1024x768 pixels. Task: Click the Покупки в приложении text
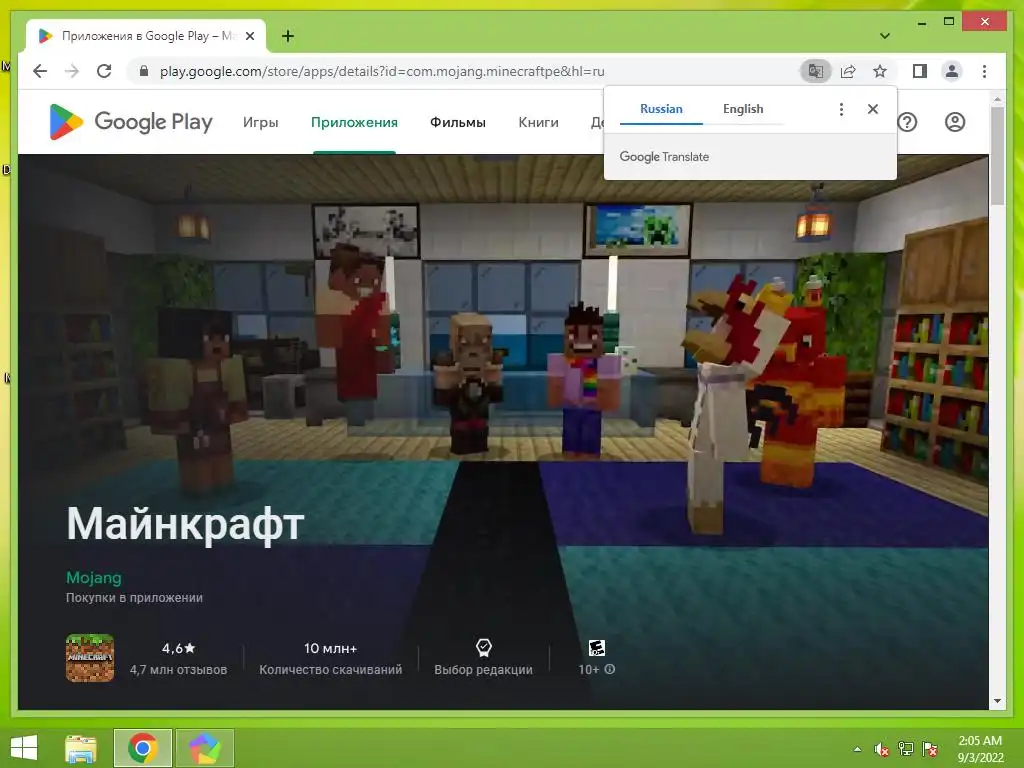(x=134, y=598)
